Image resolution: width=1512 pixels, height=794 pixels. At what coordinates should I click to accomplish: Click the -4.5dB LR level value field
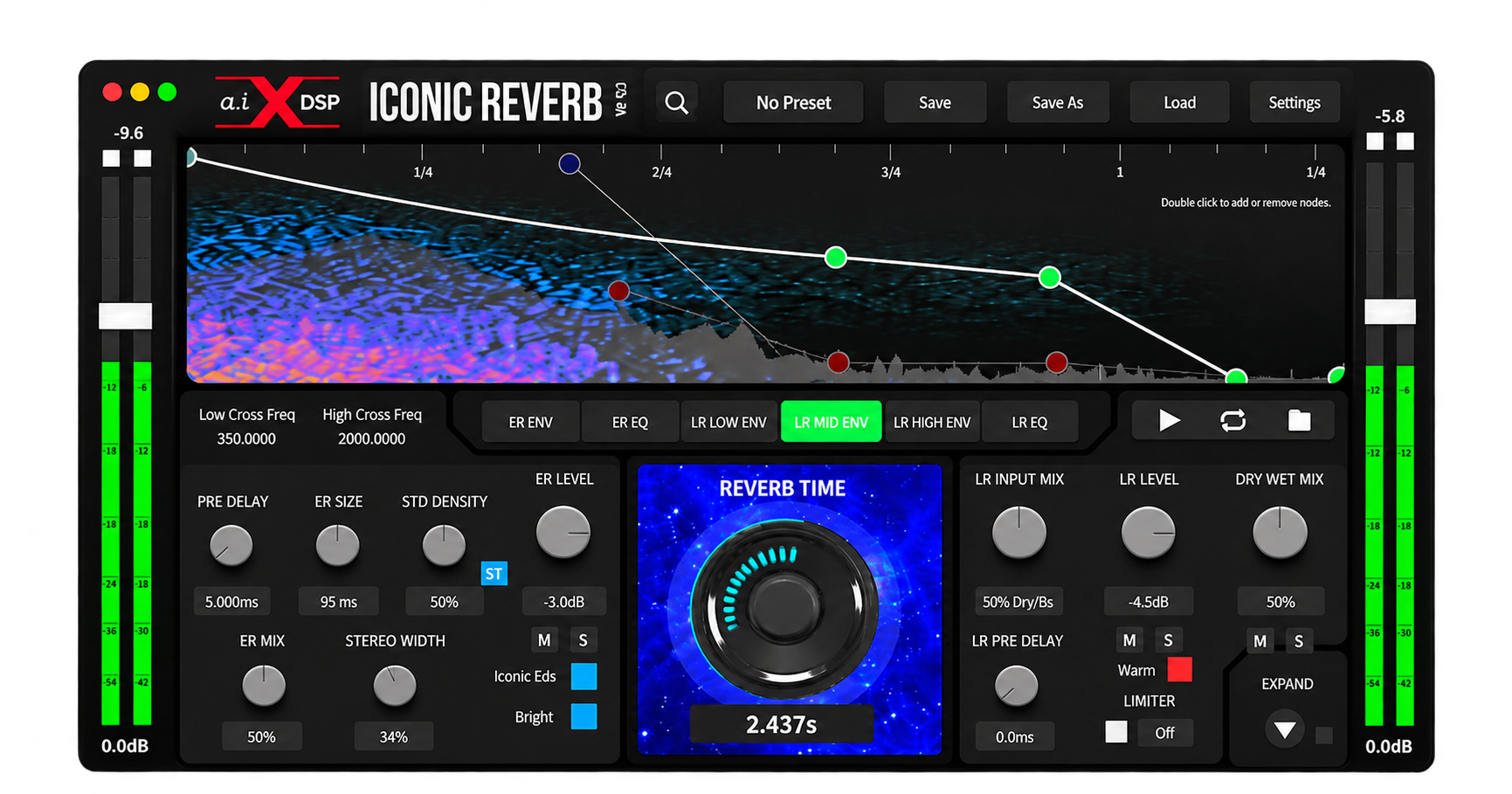(1148, 602)
